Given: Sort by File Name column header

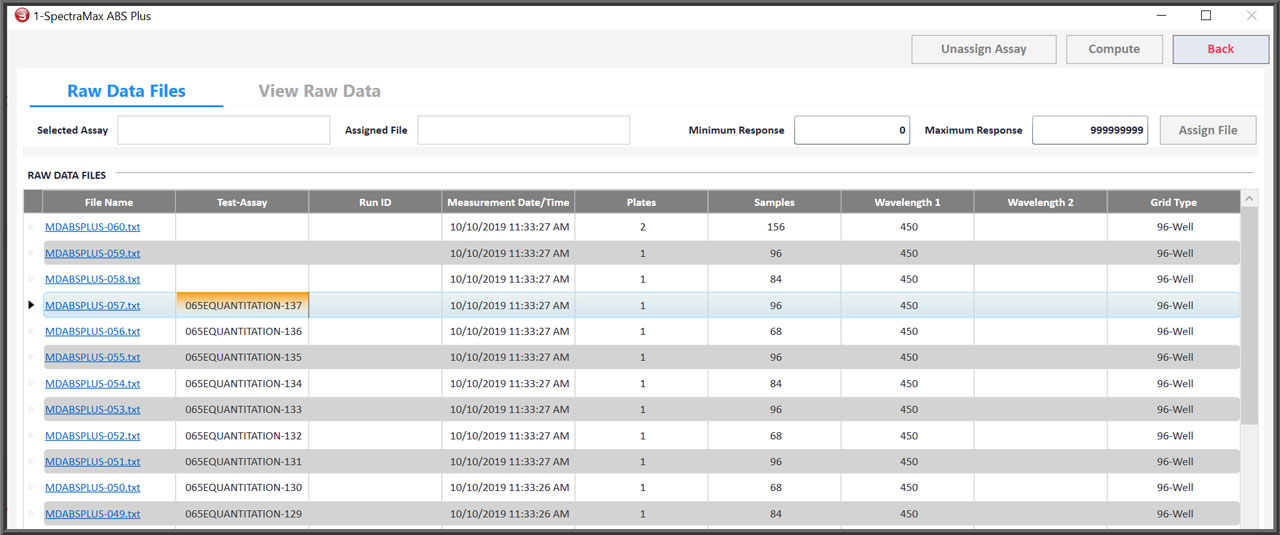Looking at the screenshot, I should pos(109,202).
